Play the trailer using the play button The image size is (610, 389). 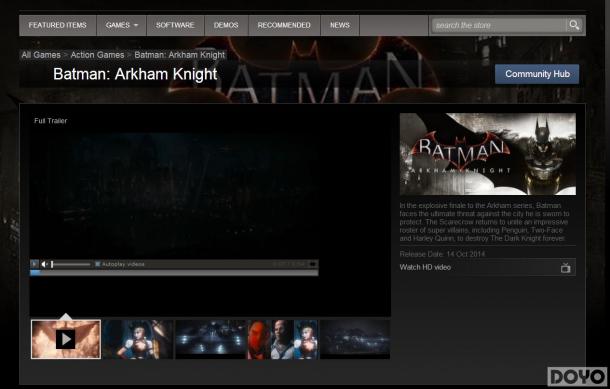point(34,264)
